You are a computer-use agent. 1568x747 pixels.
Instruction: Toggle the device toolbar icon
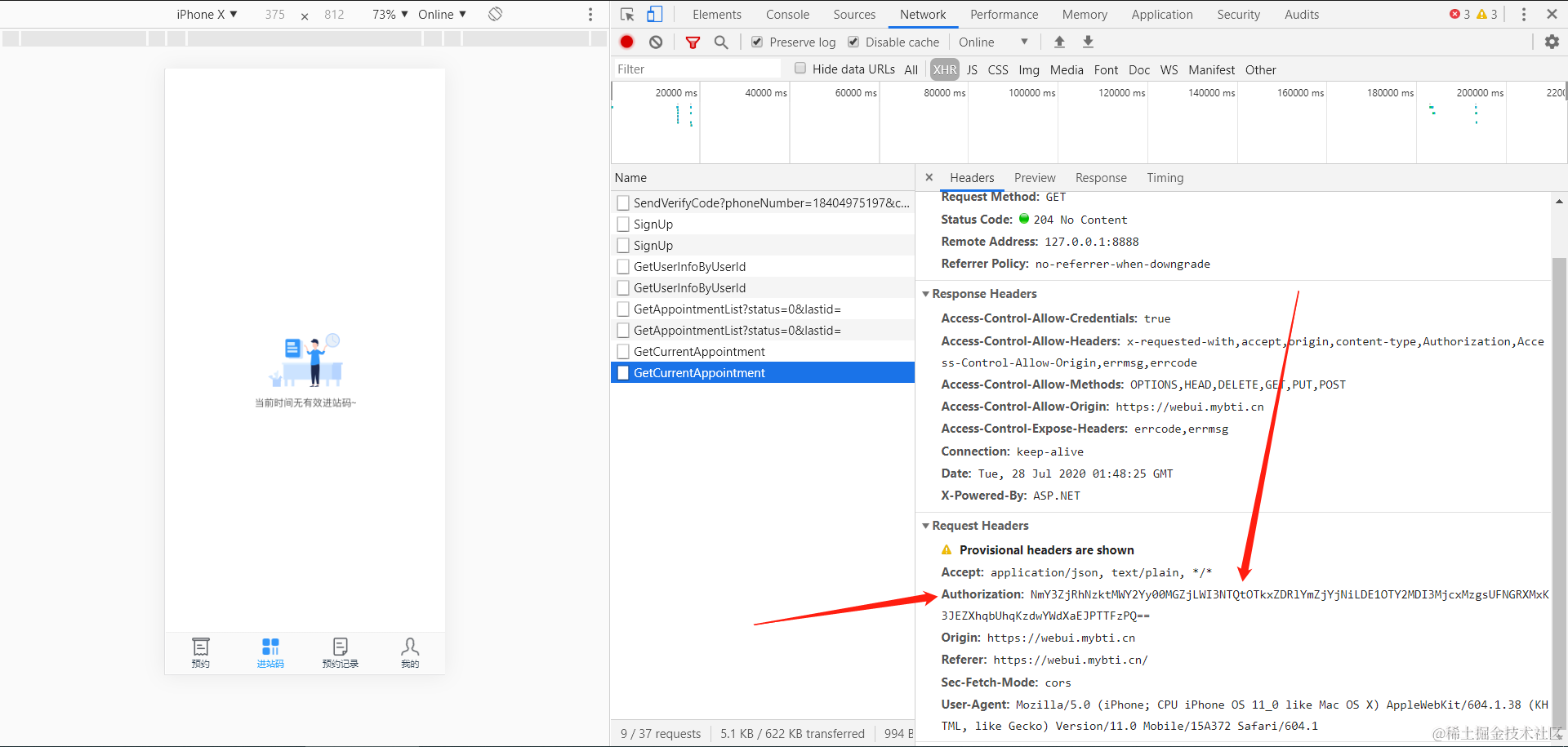pyautogui.click(x=654, y=14)
